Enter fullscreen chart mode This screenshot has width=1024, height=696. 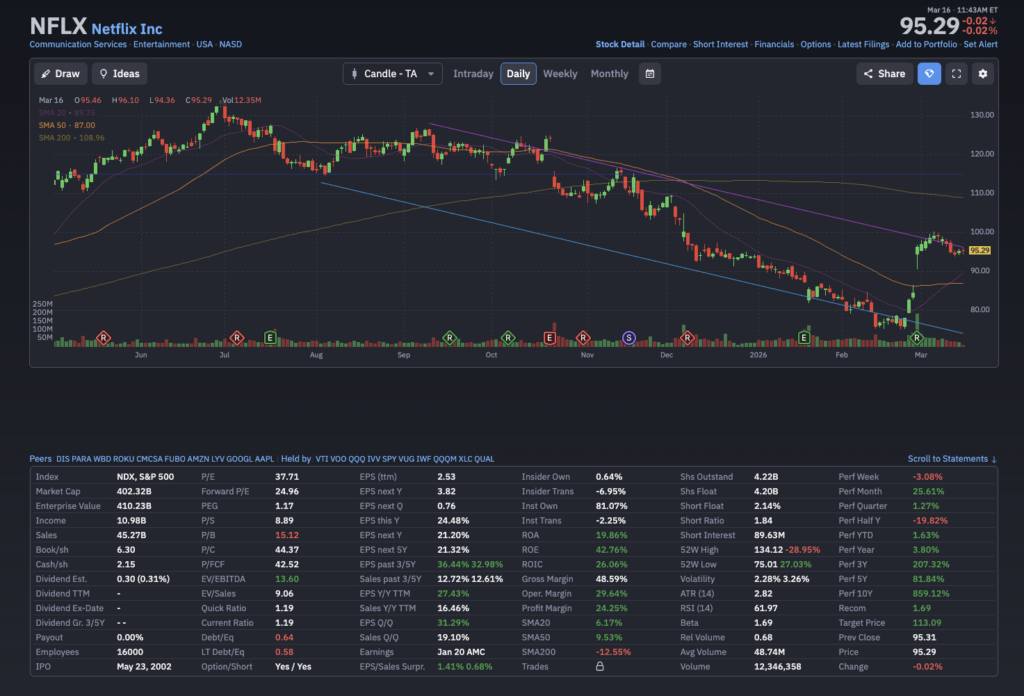pyautogui.click(x=956, y=74)
